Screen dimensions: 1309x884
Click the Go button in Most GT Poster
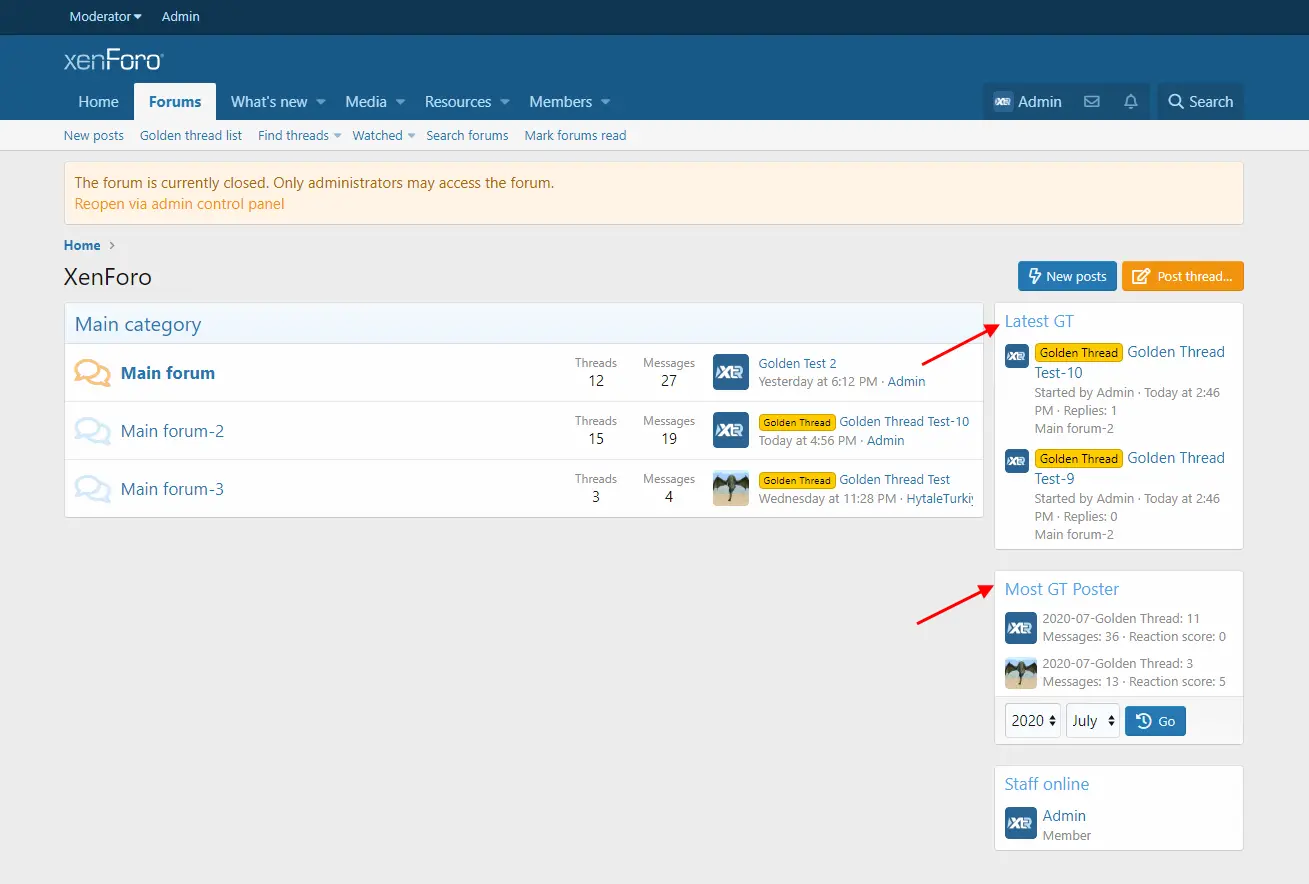pos(1155,721)
